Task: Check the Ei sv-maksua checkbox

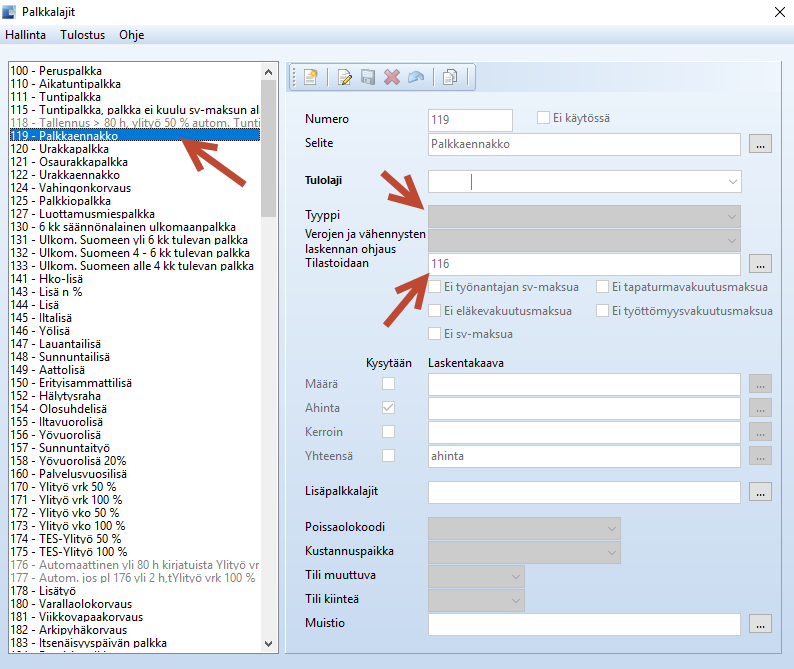Action: pos(434,334)
